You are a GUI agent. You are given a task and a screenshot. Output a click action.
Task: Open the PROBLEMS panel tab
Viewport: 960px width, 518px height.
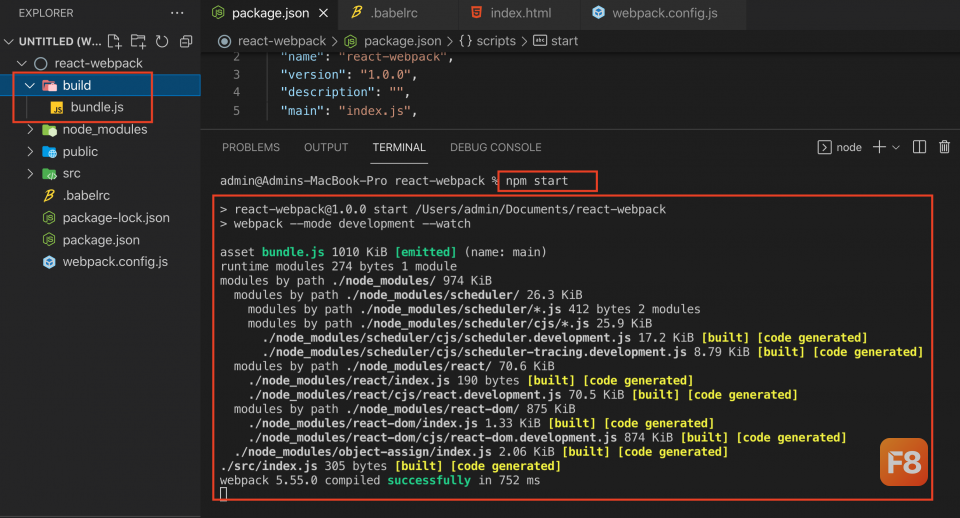coord(250,148)
